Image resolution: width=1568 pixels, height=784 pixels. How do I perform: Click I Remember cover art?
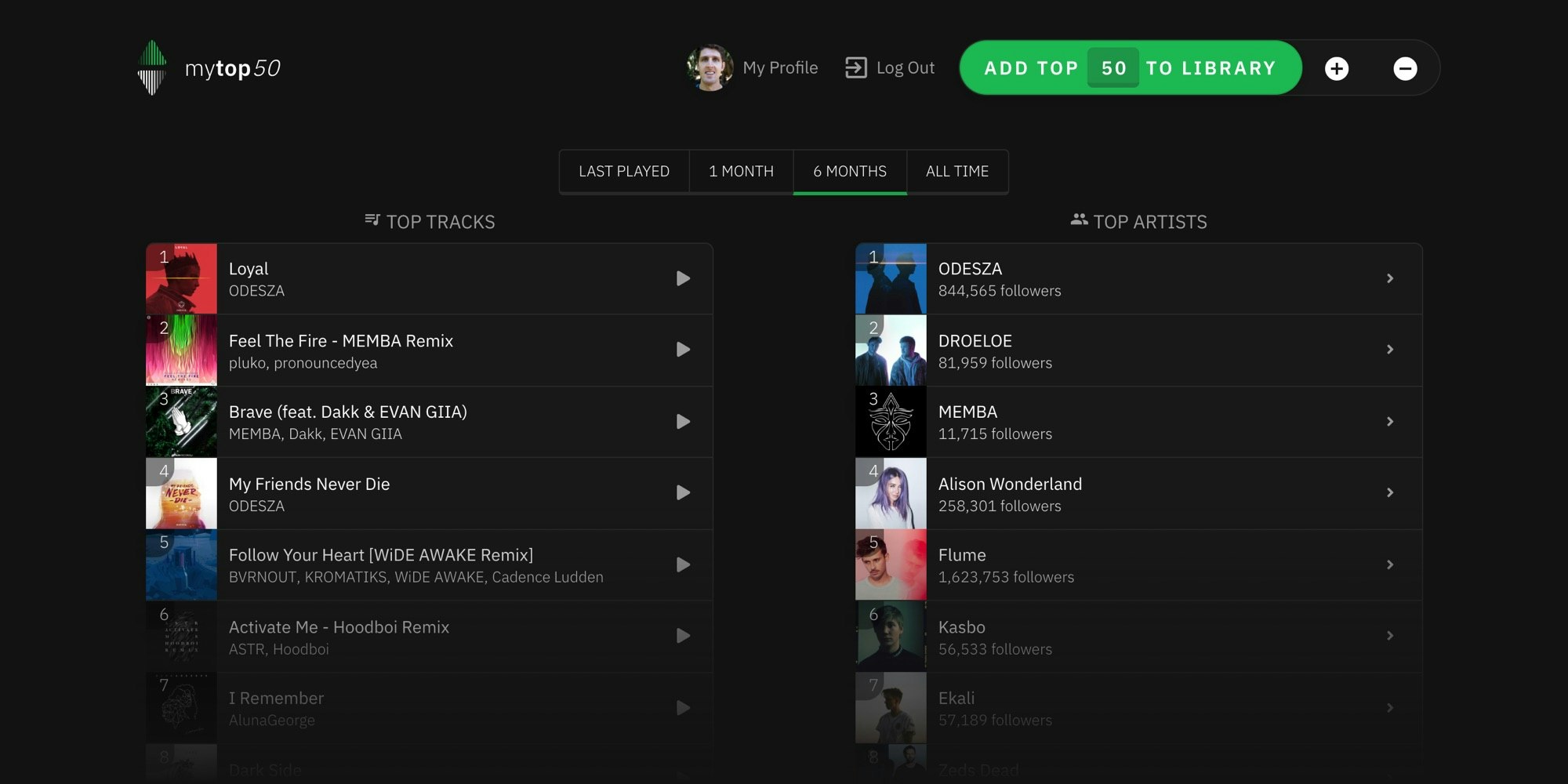(181, 708)
